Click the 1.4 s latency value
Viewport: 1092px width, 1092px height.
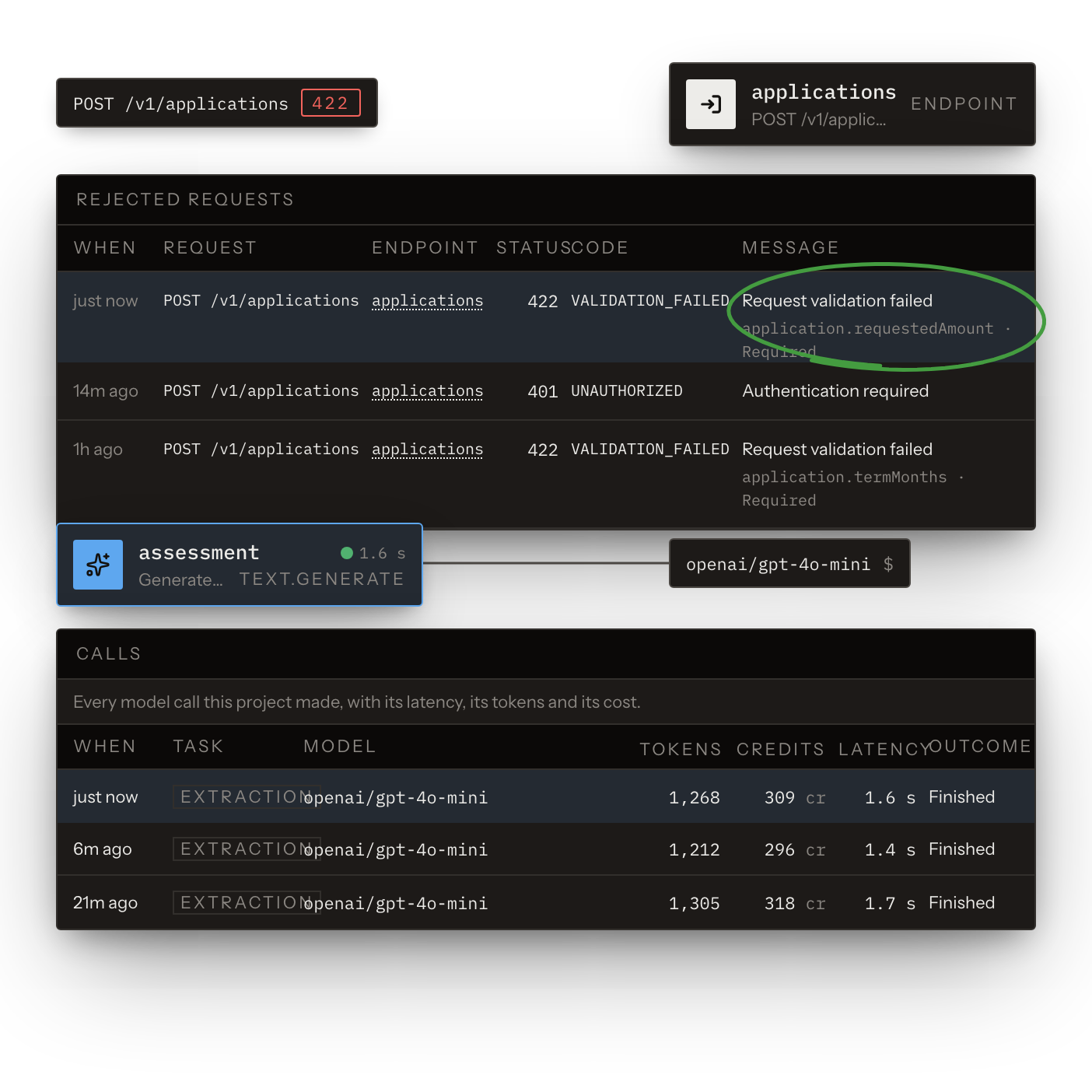(x=890, y=849)
